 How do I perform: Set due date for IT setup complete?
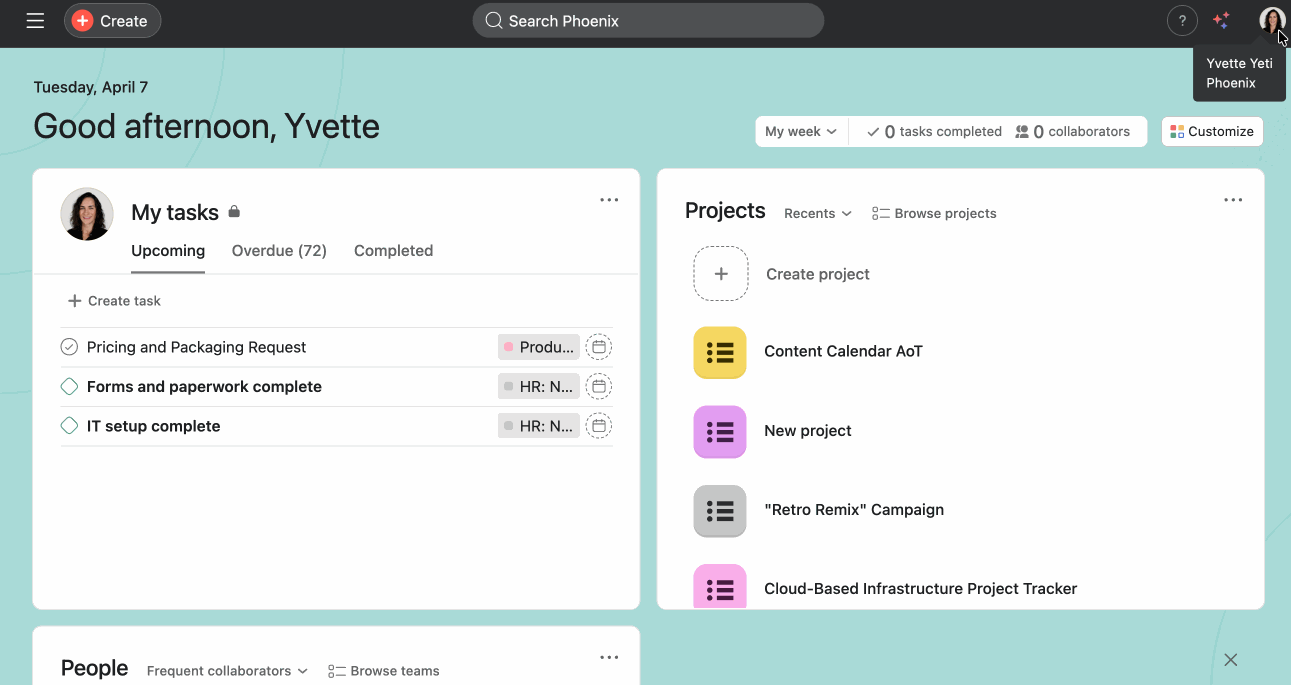pyautogui.click(x=598, y=426)
